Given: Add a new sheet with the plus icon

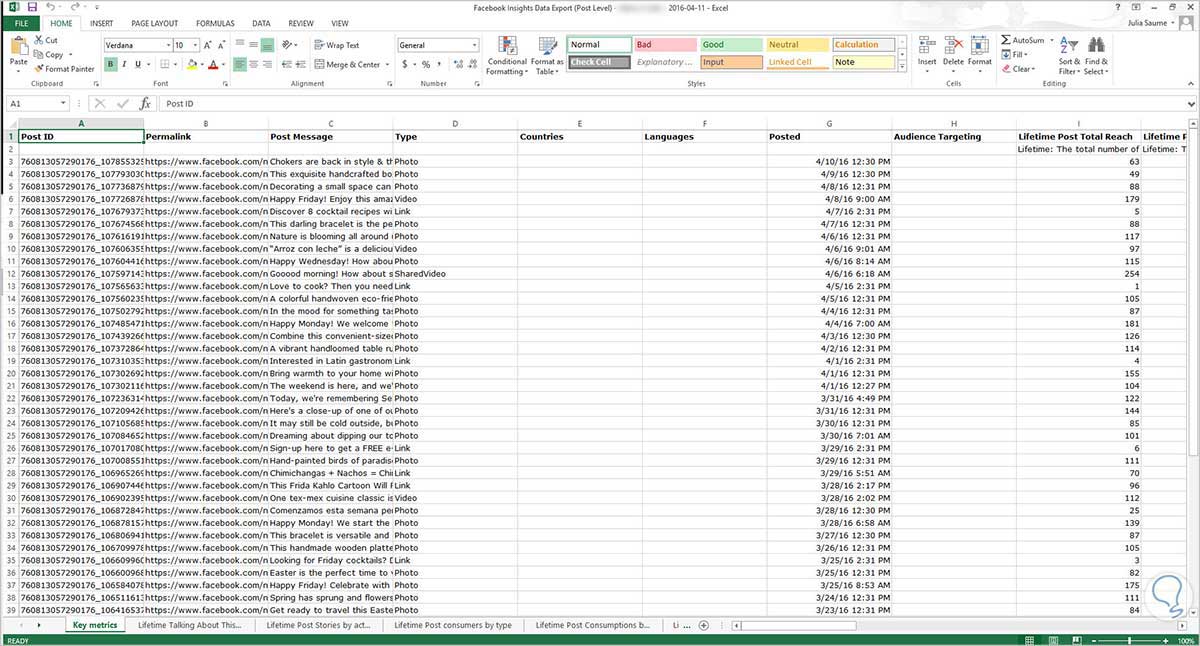Looking at the screenshot, I should (x=704, y=625).
